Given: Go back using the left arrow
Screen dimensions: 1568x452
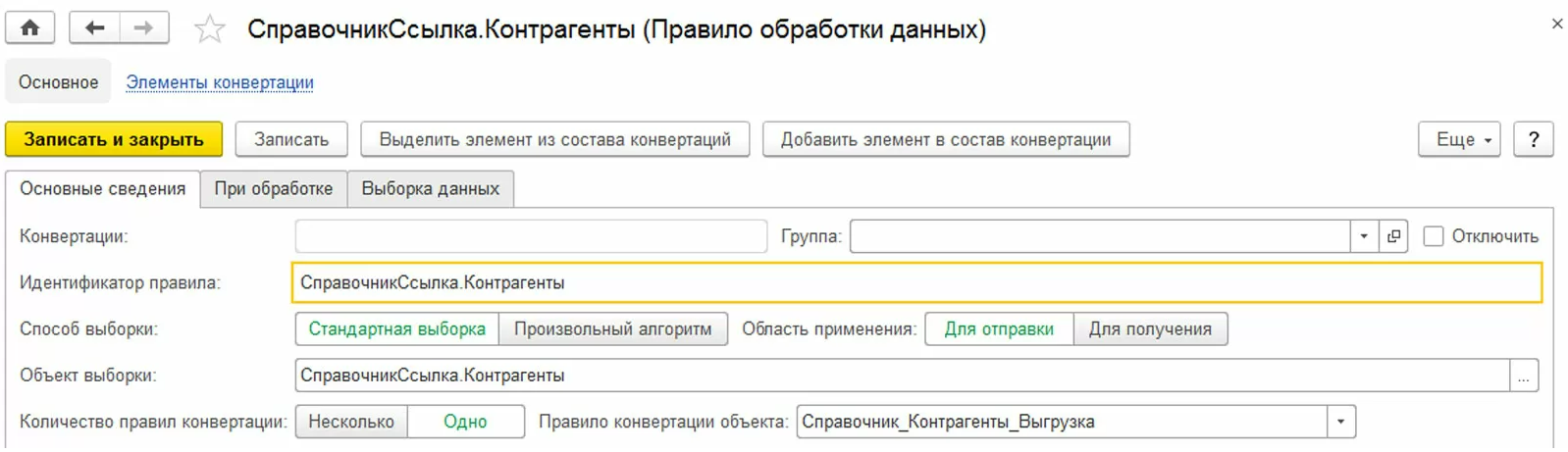Looking at the screenshot, I should pyautogui.click(x=94, y=27).
